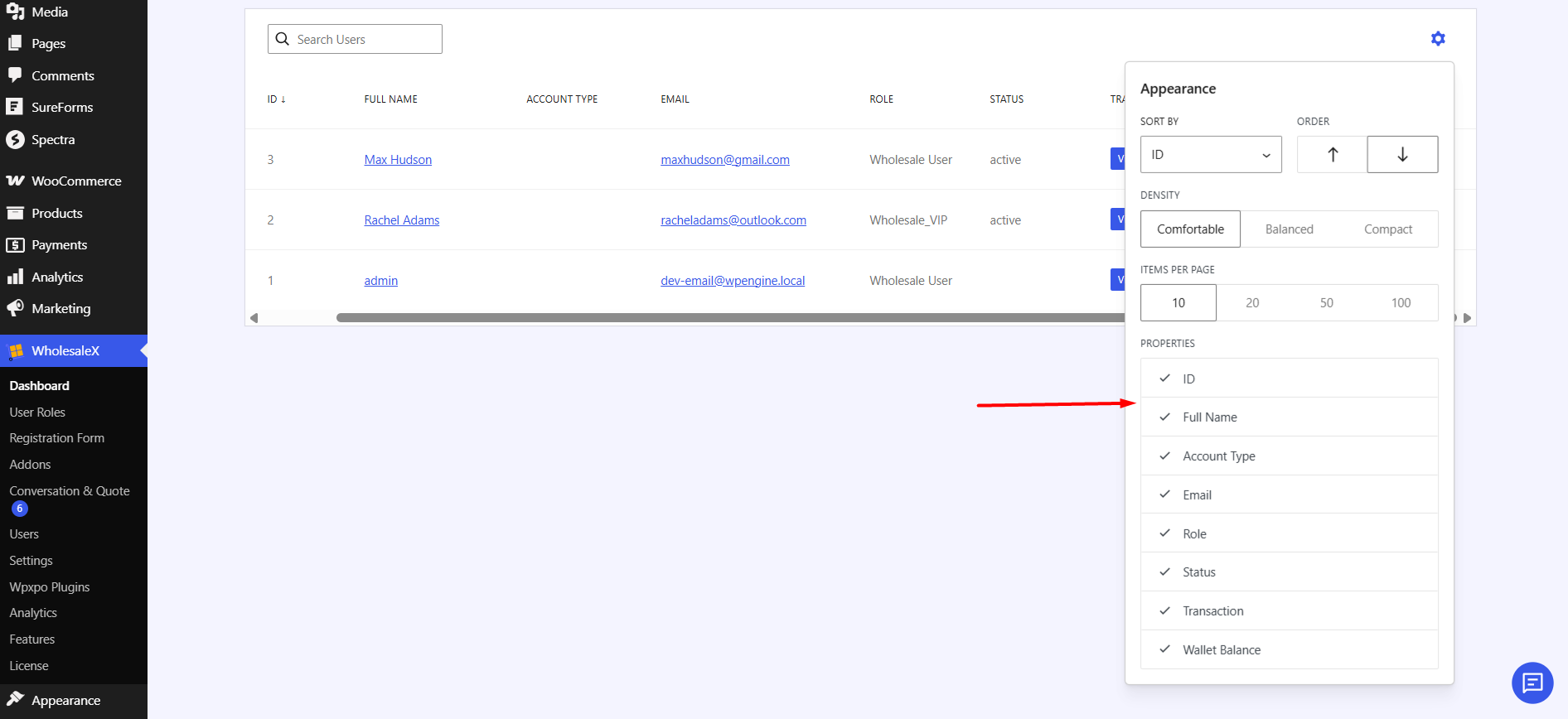Select Comfortable density
The height and width of the screenshot is (719, 1568).
pos(1190,229)
